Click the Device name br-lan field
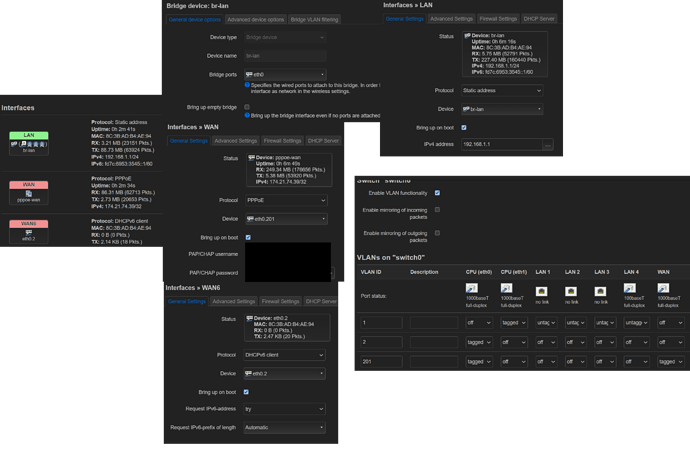The height and width of the screenshot is (456, 690). pos(286,56)
